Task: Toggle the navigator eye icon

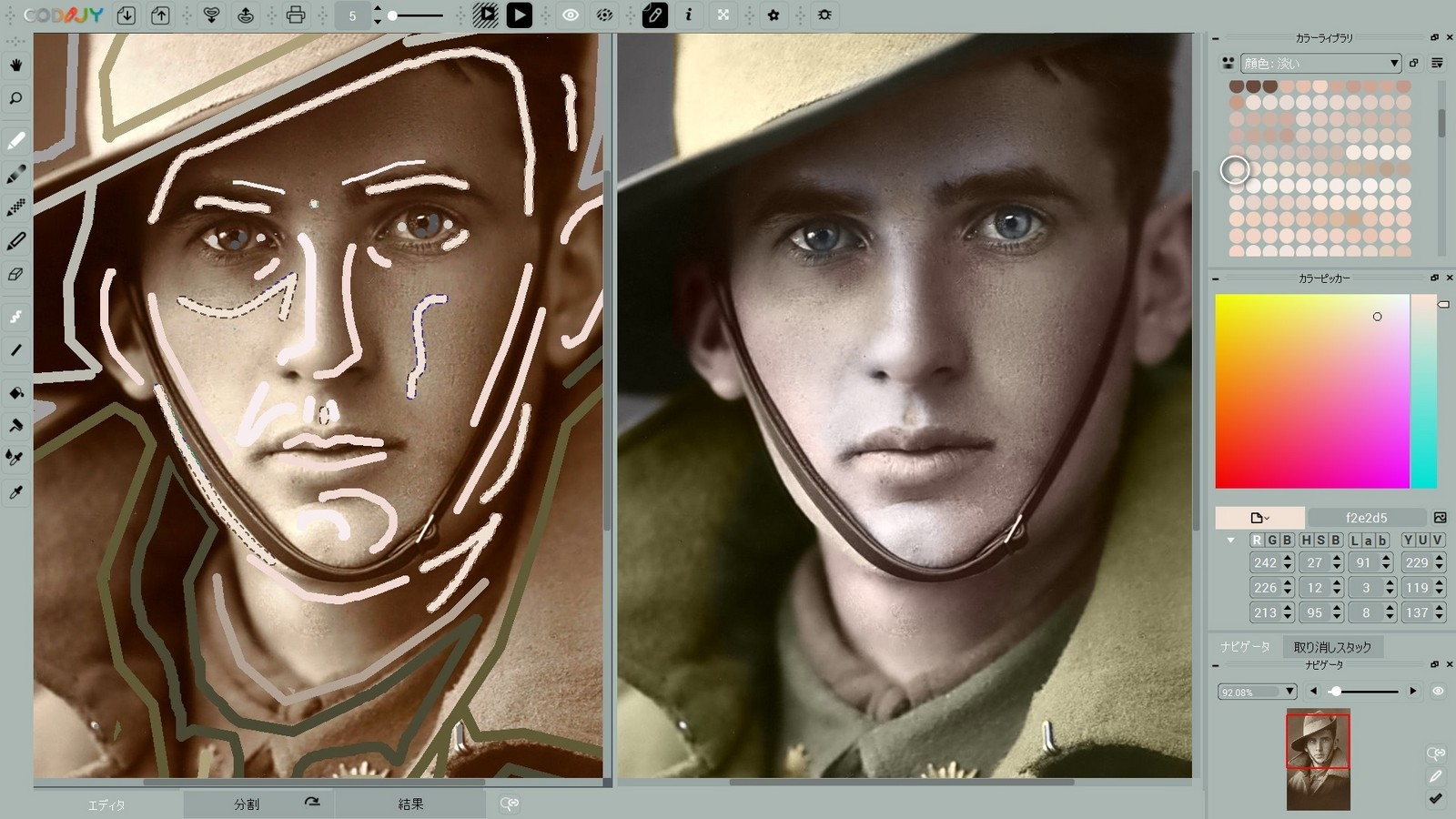Action: [1438, 692]
